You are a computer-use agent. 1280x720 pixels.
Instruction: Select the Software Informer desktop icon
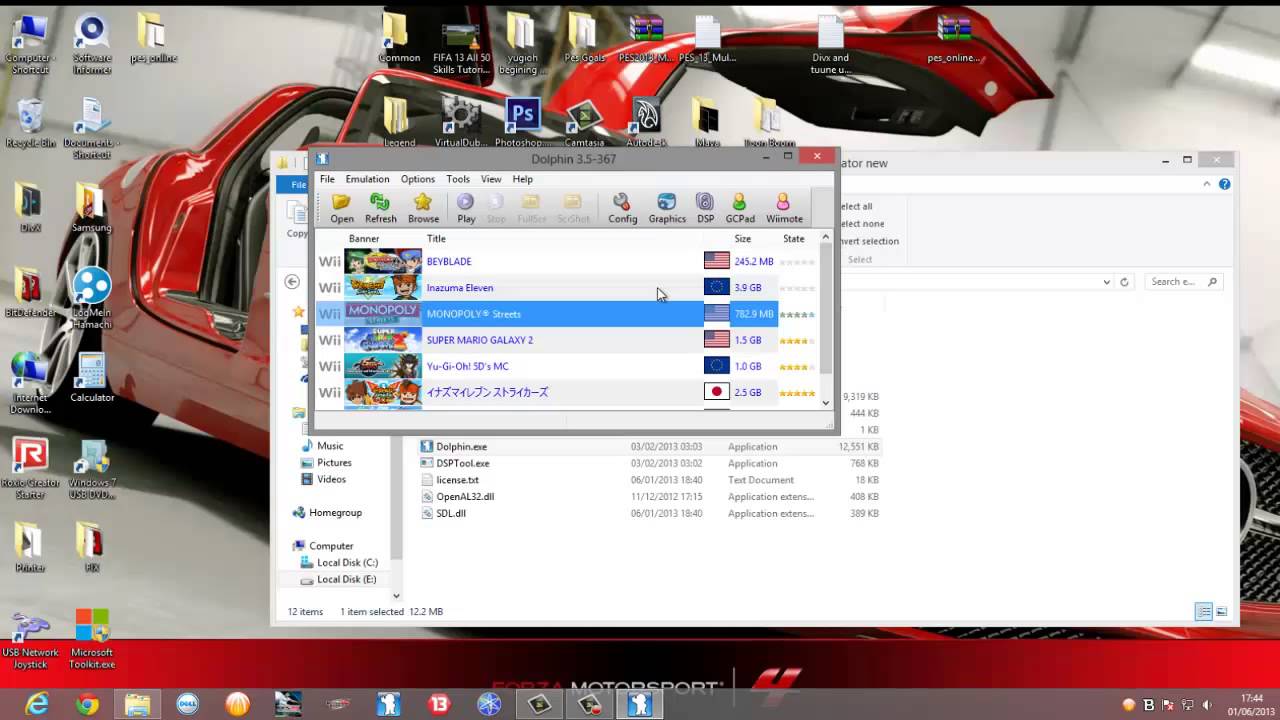pyautogui.click(x=91, y=45)
